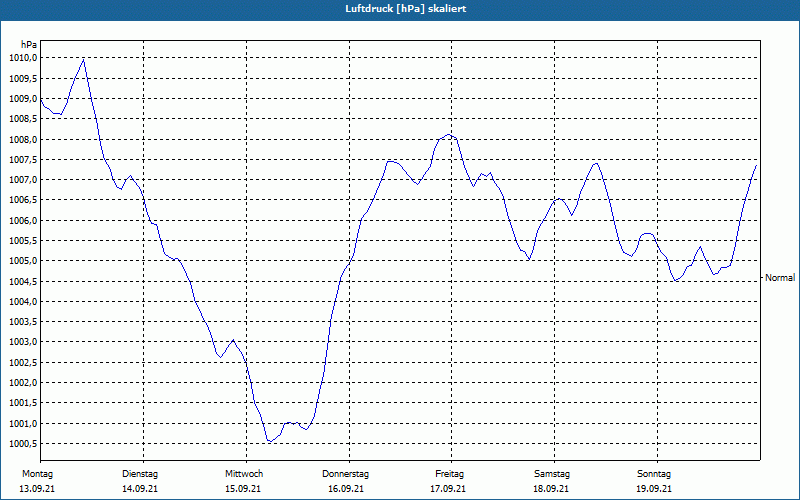Click the pressure peak at Friday's start
Image resolution: width=800 pixels, height=500 pixels.
pyautogui.click(x=448, y=135)
